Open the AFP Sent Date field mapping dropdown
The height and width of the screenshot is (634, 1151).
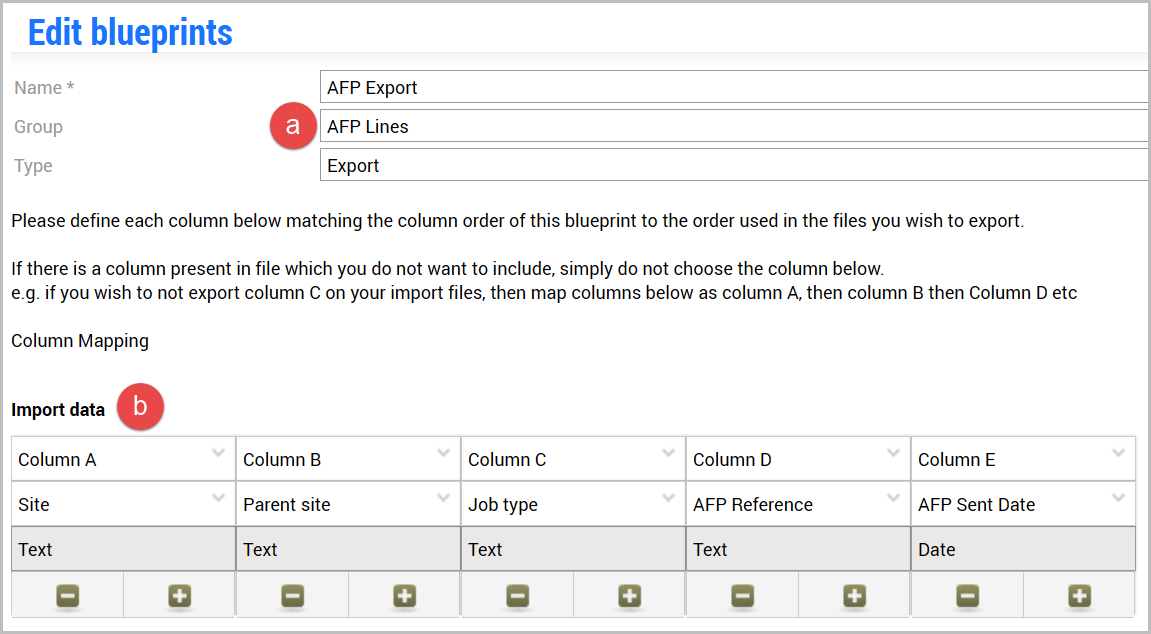pos(1023,504)
